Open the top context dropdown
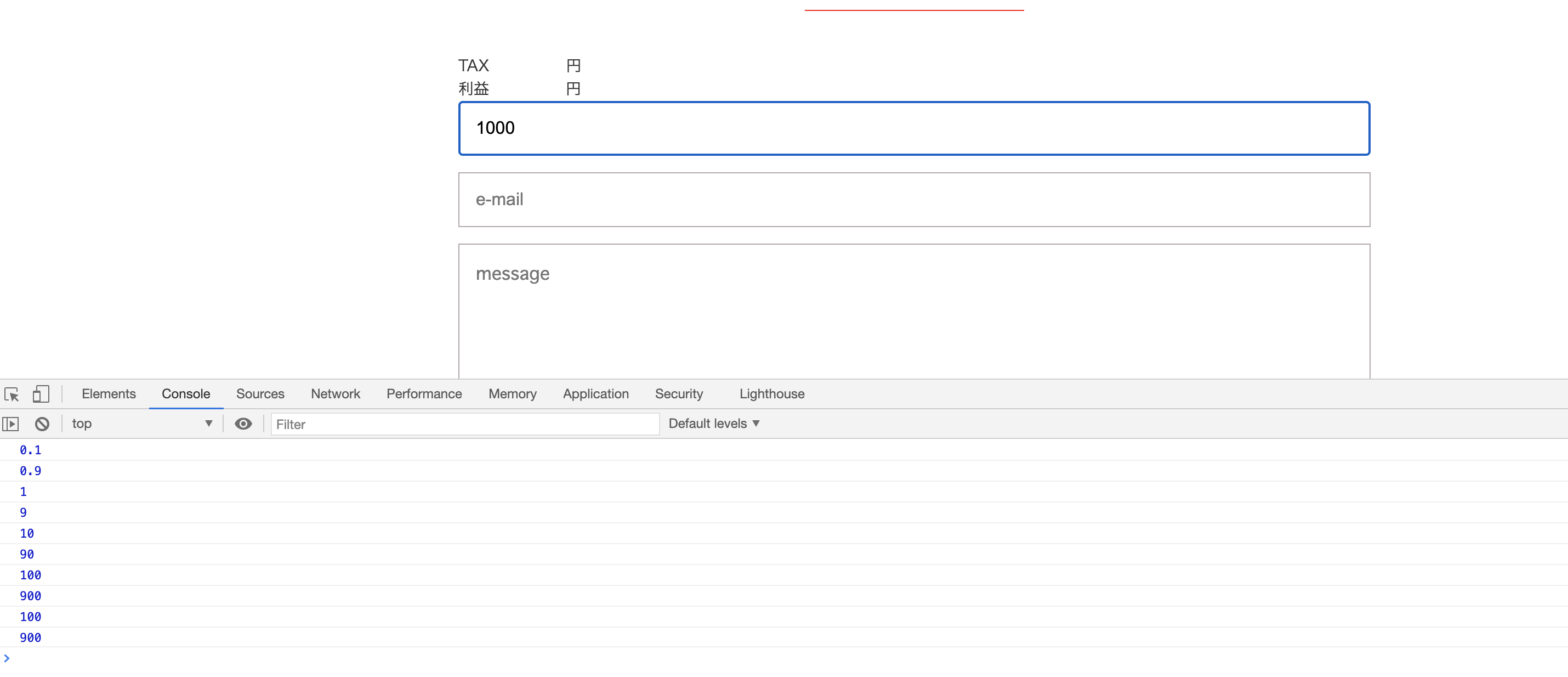 click(141, 424)
